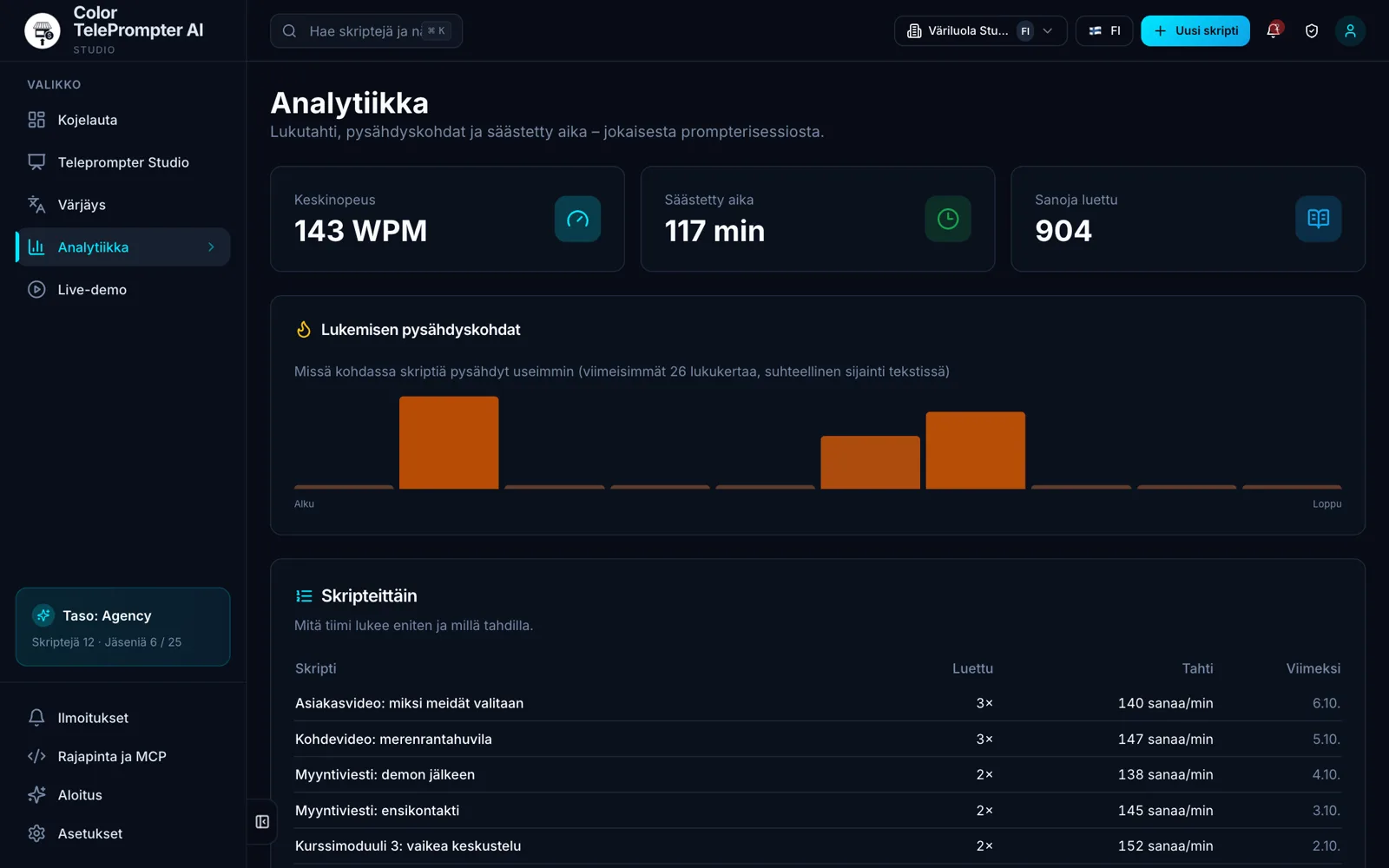Viewport: 1389px width, 868px height.
Task: Click the sparkle icon on Taso: Agency card
Action: pyautogui.click(x=43, y=615)
